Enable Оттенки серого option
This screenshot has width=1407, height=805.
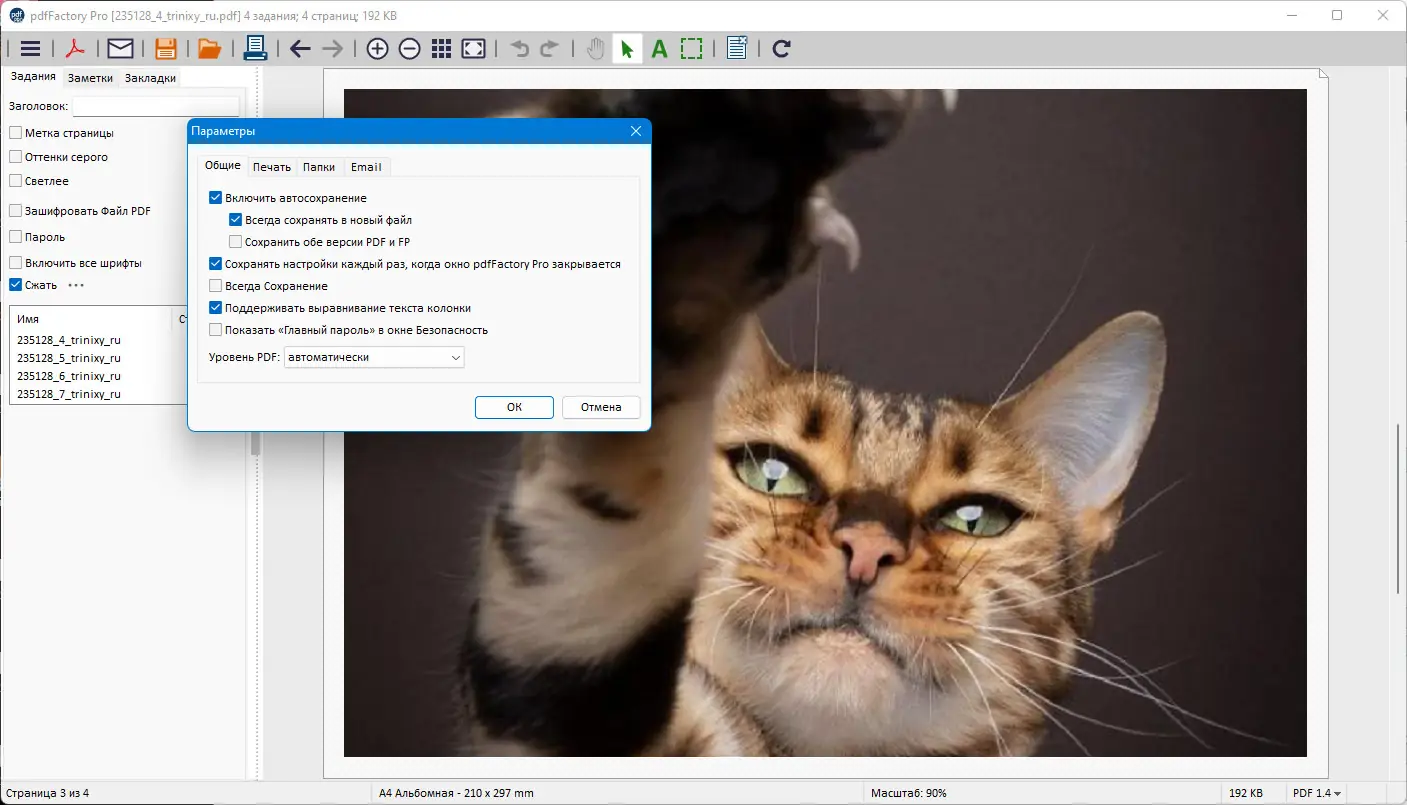[16, 157]
